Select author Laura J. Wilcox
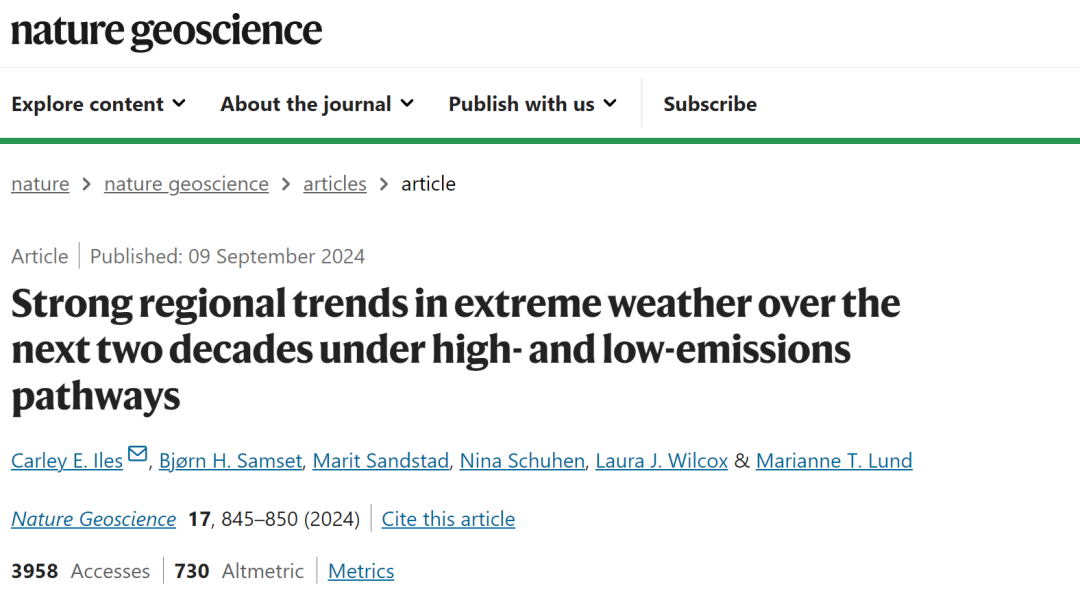Viewport: 1080px width, 611px height. [661, 461]
